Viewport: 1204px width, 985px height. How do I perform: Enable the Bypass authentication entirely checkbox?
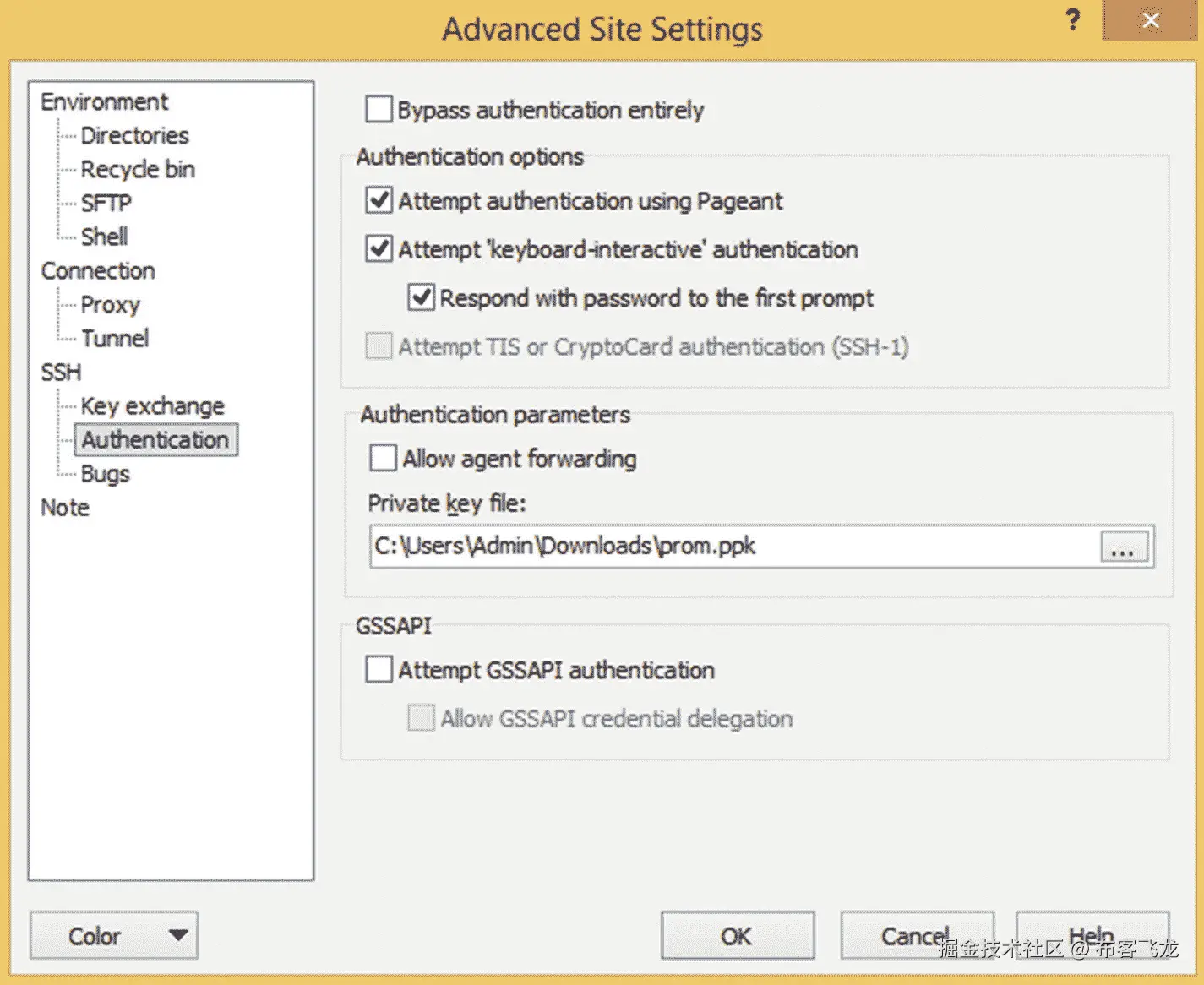(379, 109)
